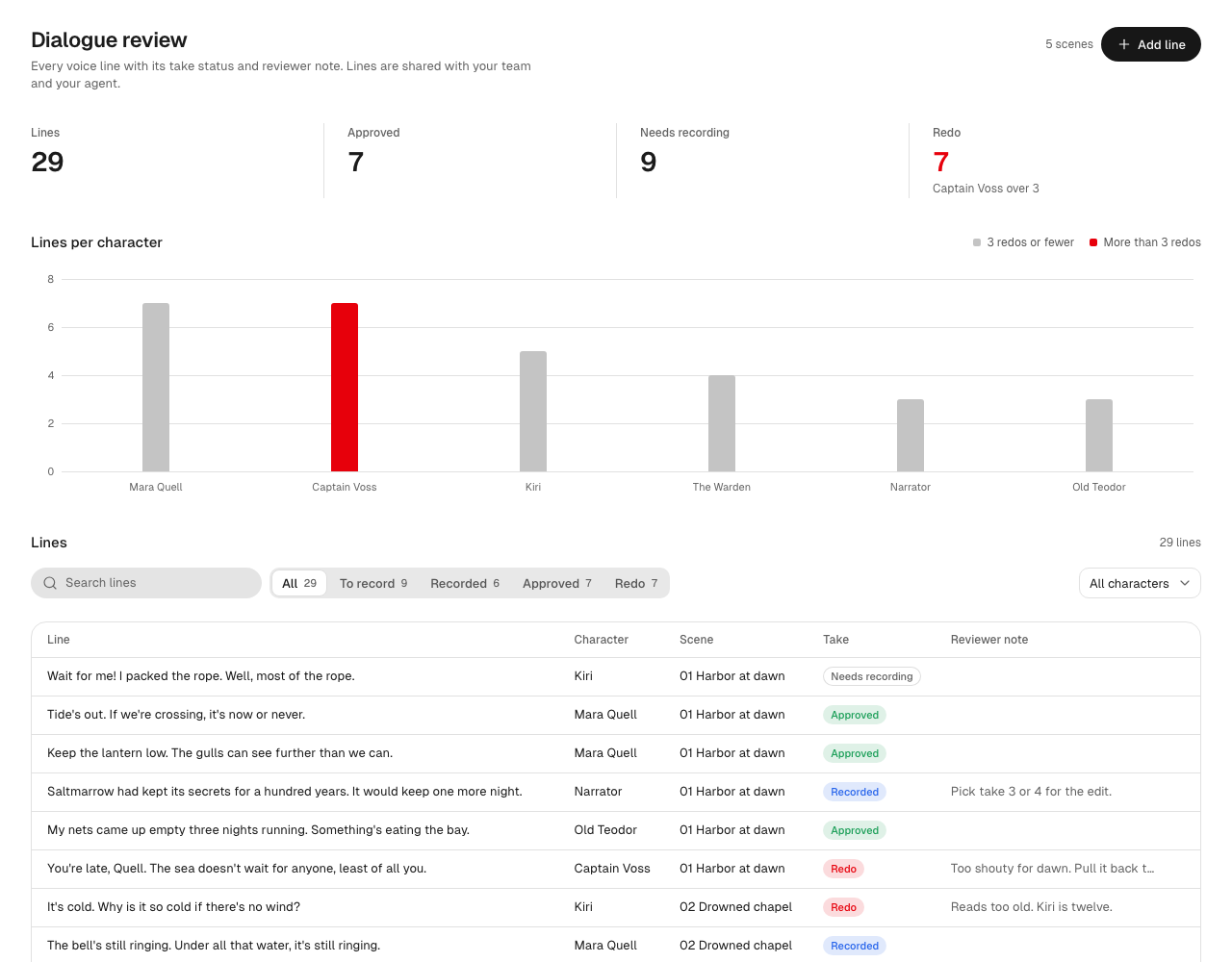Click note 'Pick take 3 or 4 for the edit.'
The image size is (1232, 962).
(x=1032, y=792)
